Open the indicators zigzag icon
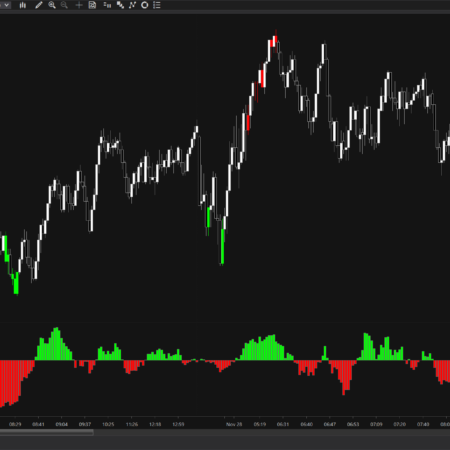This screenshot has width=450, height=450. (132, 5)
